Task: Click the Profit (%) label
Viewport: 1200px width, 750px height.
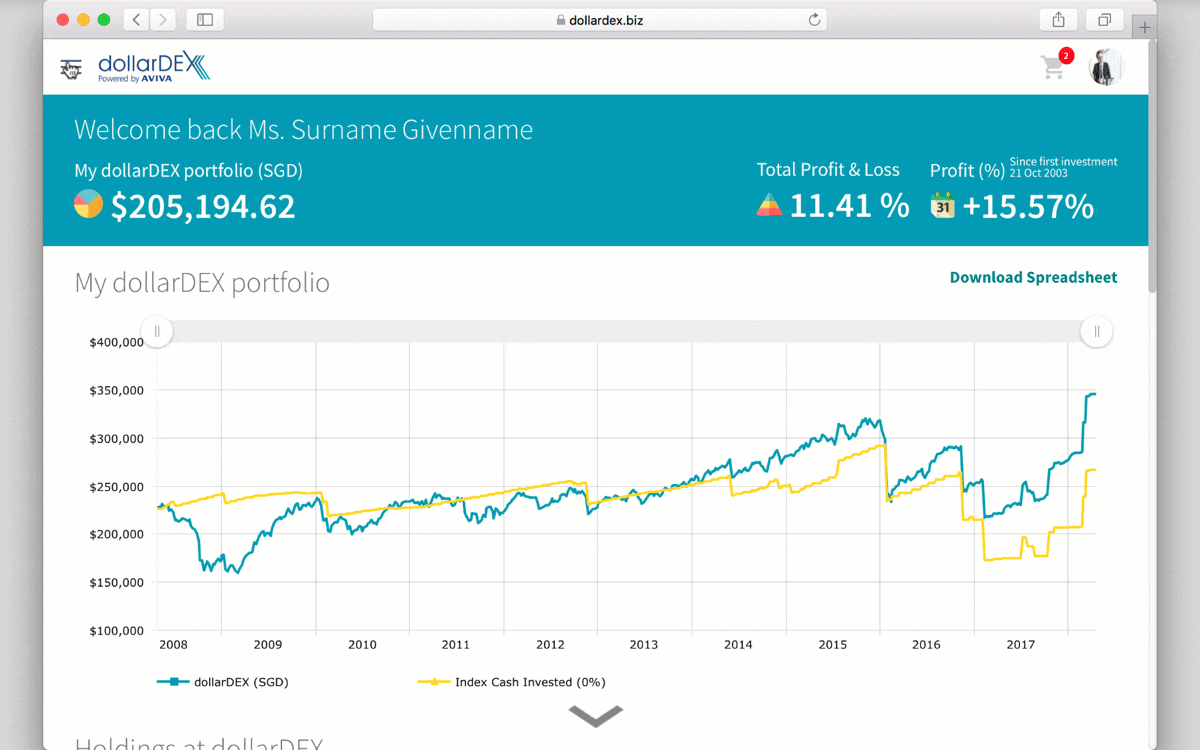Action: tap(967, 171)
